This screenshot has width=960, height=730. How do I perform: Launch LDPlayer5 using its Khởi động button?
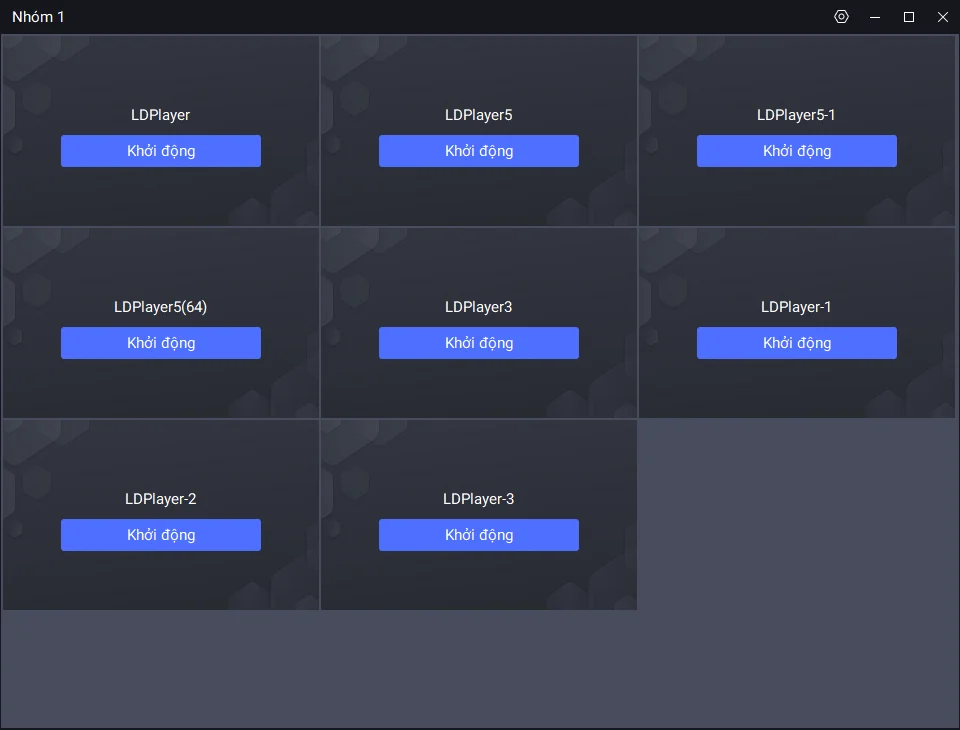point(479,151)
